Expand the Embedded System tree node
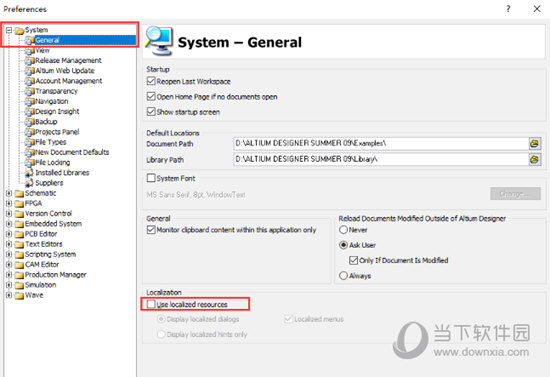The width and height of the screenshot is (550, 377). (9, 224)
